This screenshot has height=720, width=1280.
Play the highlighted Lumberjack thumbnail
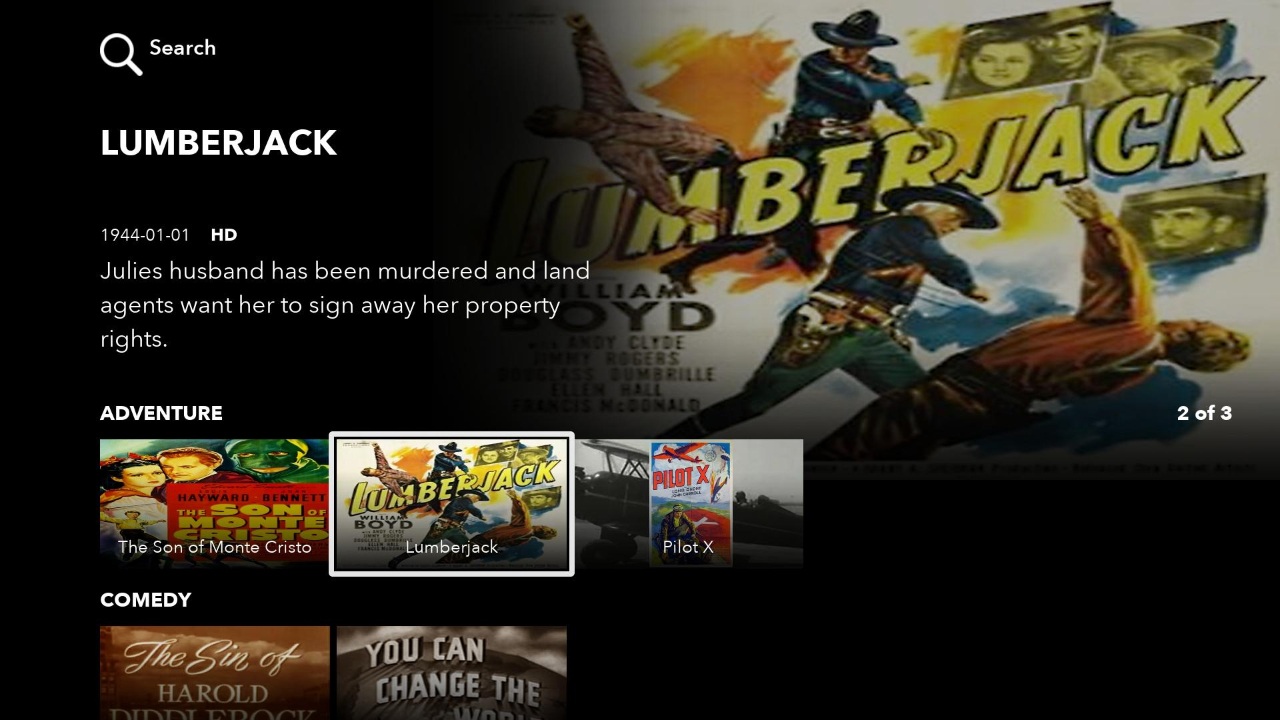(452, 504)
